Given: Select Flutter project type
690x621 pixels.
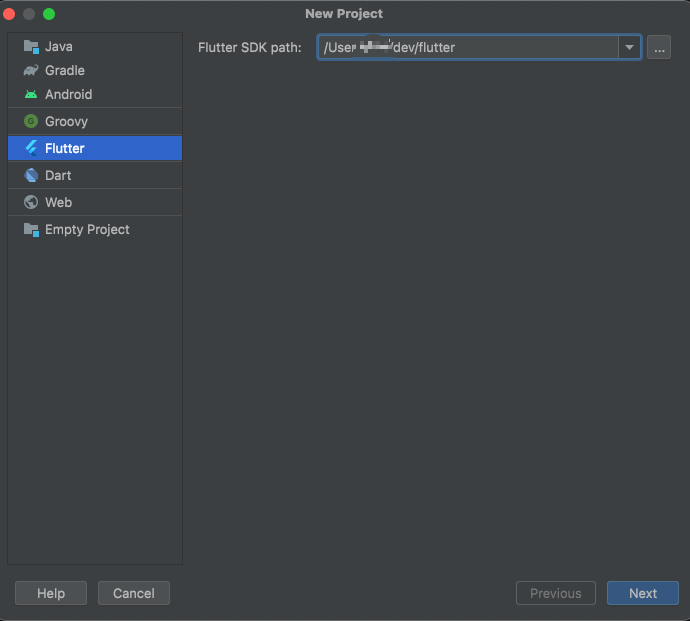Looking at the screenshot, I should (x=95, y=148).
